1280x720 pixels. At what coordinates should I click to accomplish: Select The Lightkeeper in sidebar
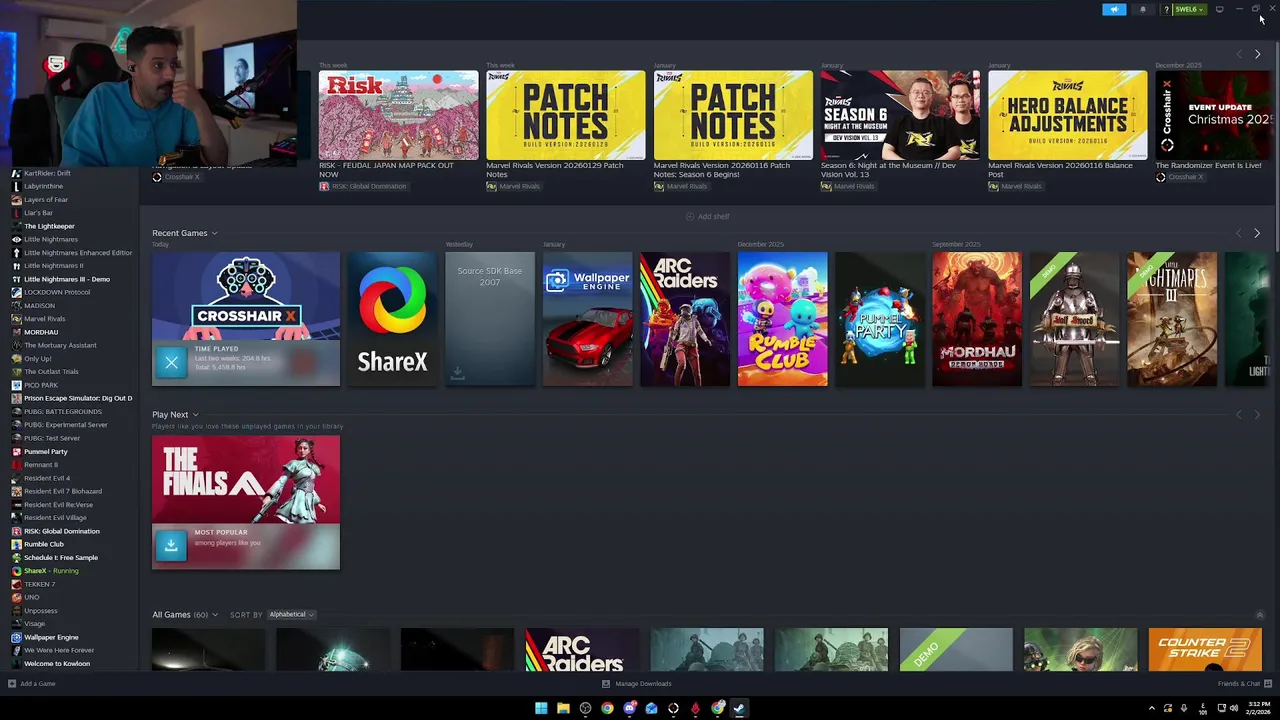(49, 226)
